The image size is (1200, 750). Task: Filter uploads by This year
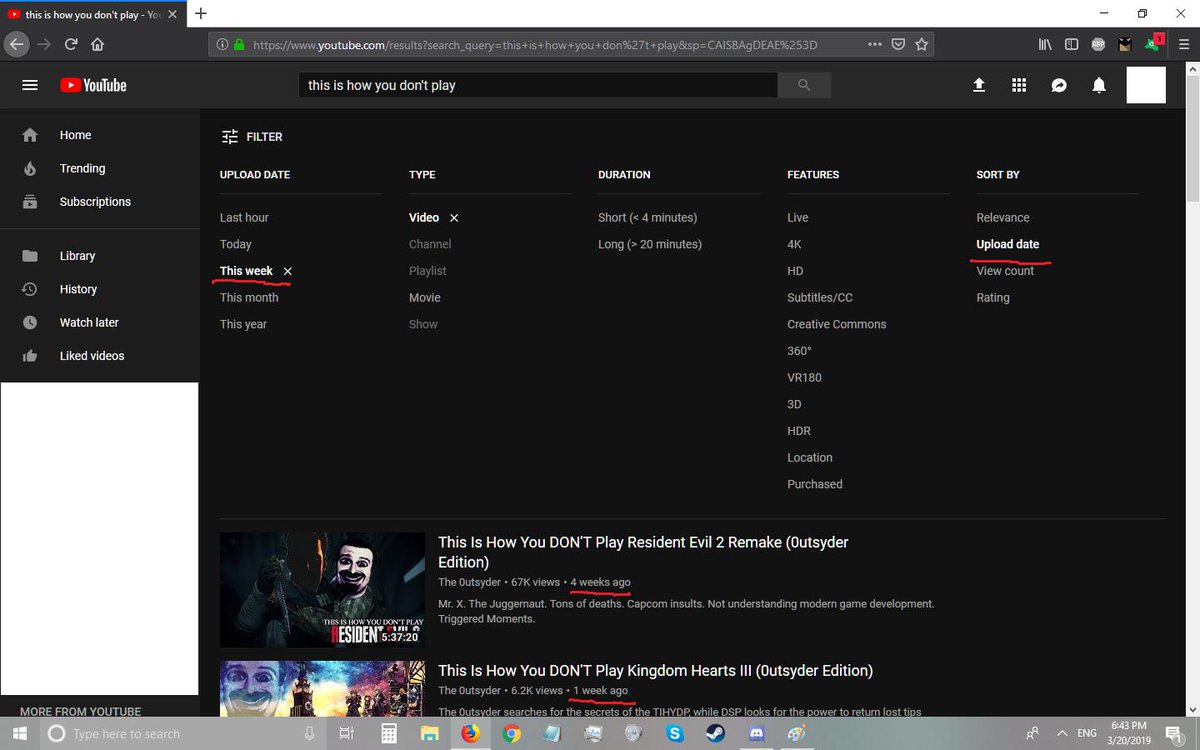pos(243,324)
